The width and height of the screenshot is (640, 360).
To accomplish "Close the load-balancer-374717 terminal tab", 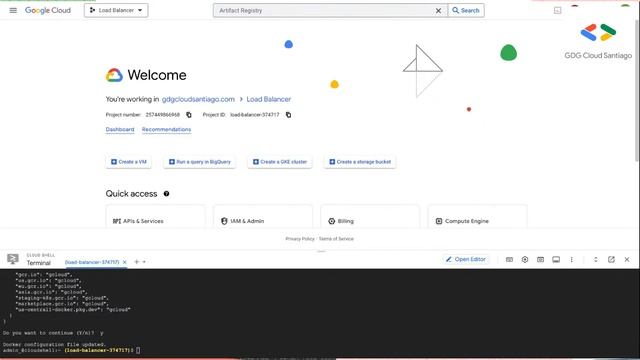I will (124, 262).
